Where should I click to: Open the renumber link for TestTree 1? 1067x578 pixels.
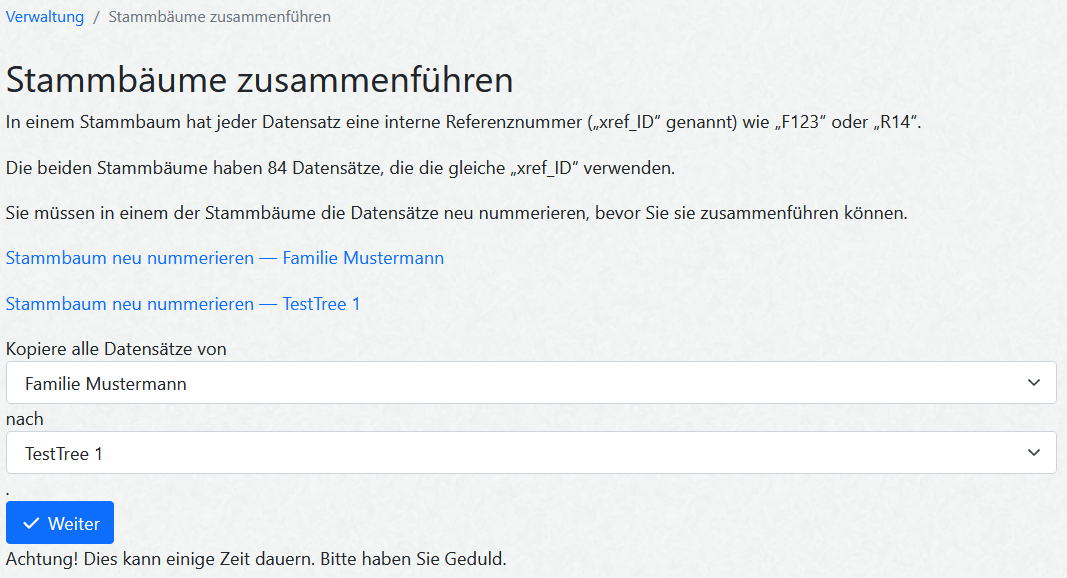pos(183,303)
